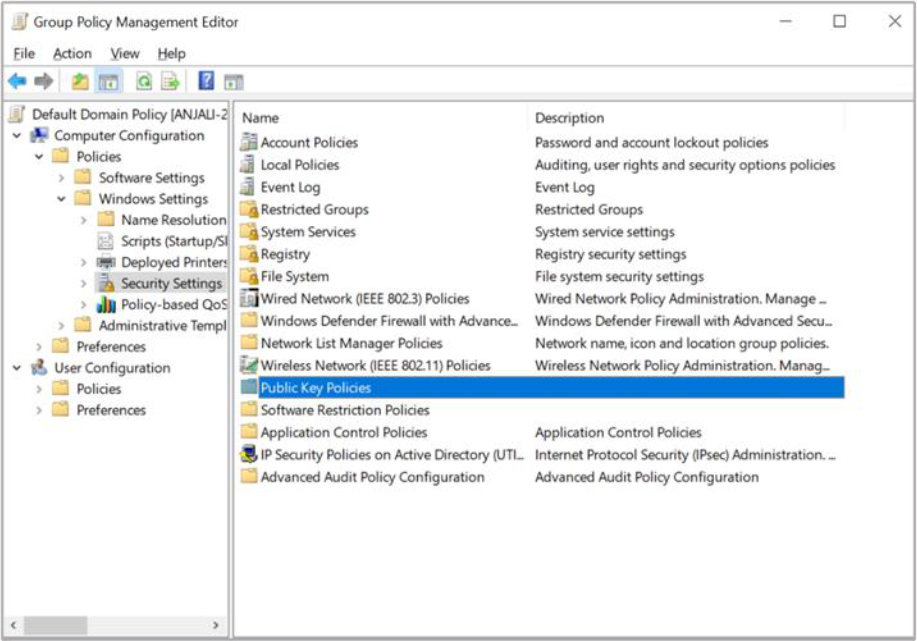
Task: Open the Action menu
Action: (72, 54)
